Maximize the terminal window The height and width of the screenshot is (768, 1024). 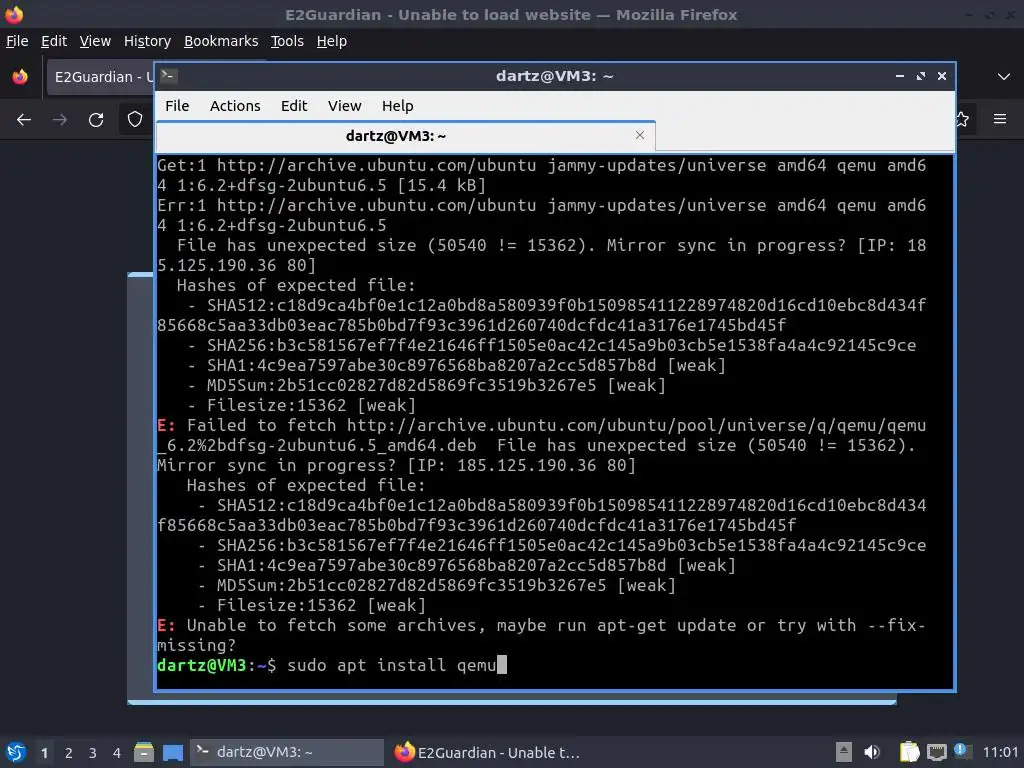point(921,76)
